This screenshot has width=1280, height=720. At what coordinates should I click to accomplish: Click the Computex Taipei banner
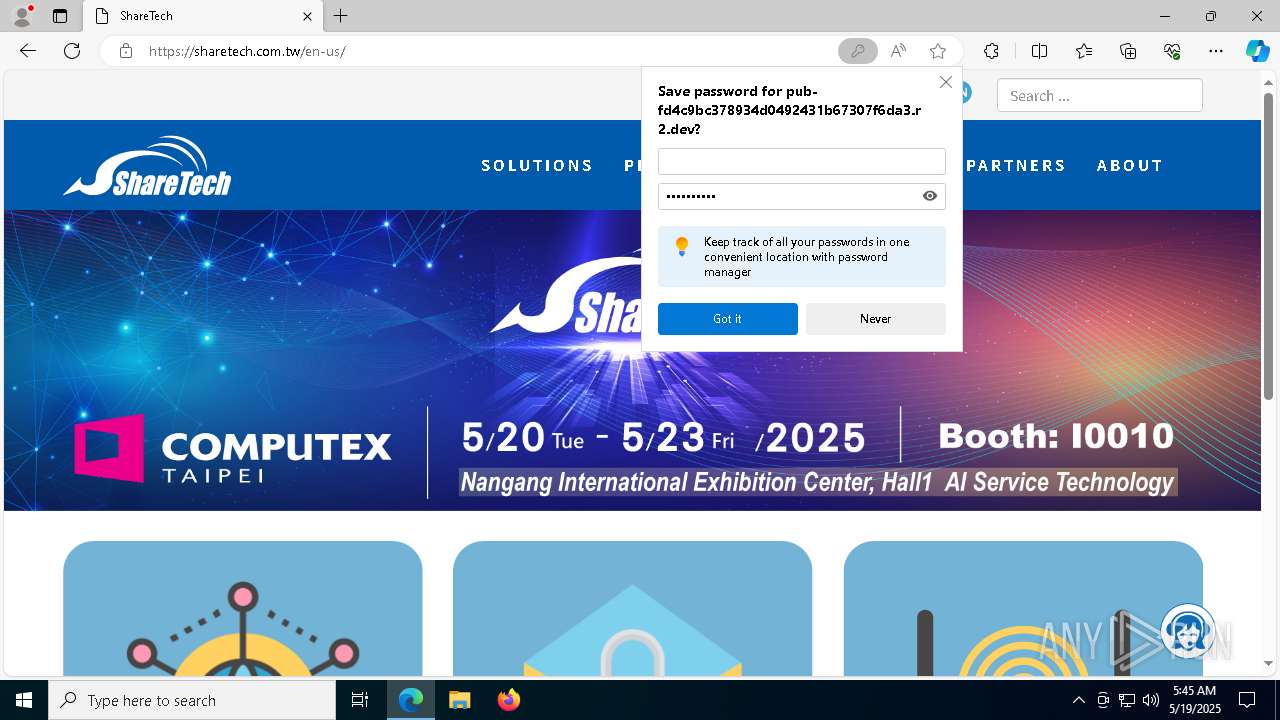pos(632,360)
